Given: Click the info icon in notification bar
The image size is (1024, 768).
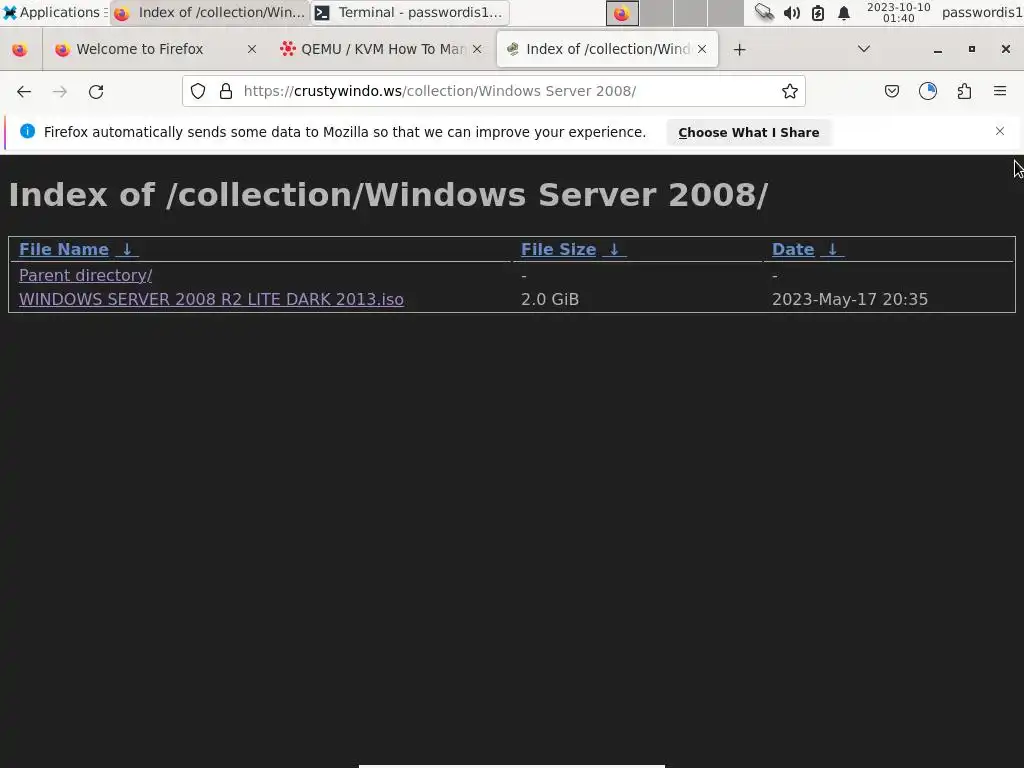Looking at the screenshot, I should (x=27, y=131).
